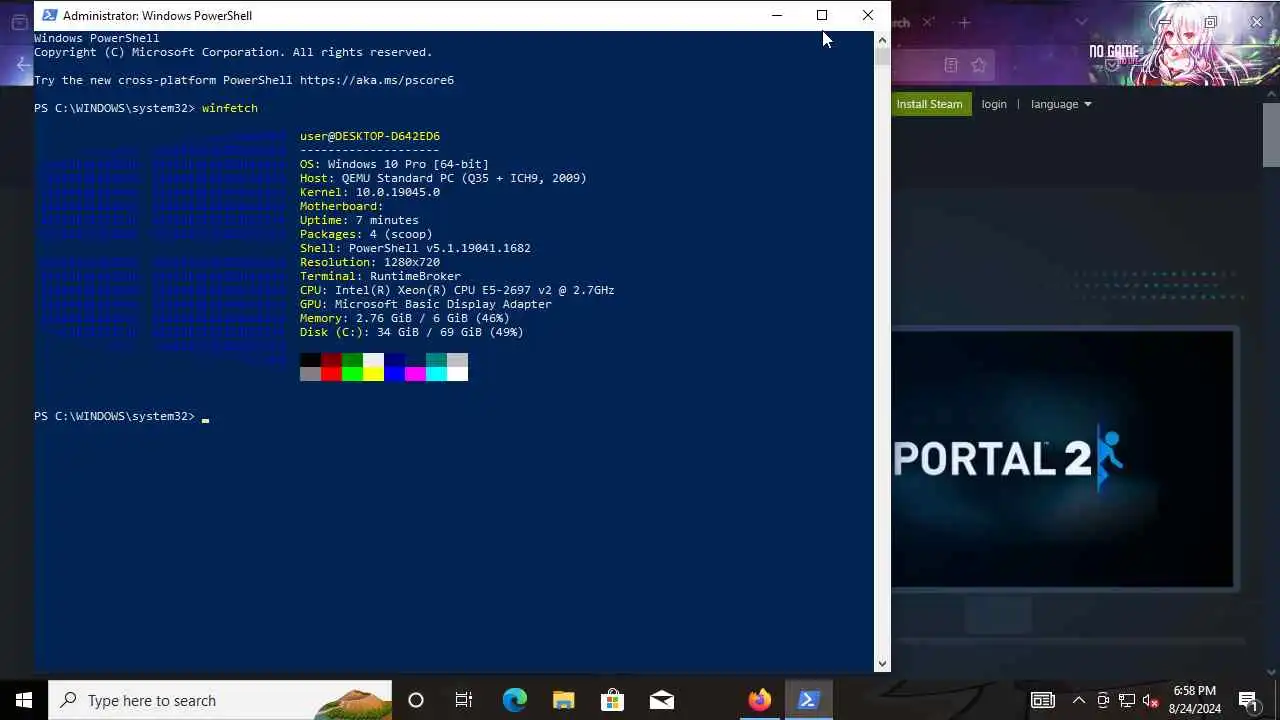Close the current Firefox tab
Viewport: 1280px width, 720px height.
click(x=927, y=22)
